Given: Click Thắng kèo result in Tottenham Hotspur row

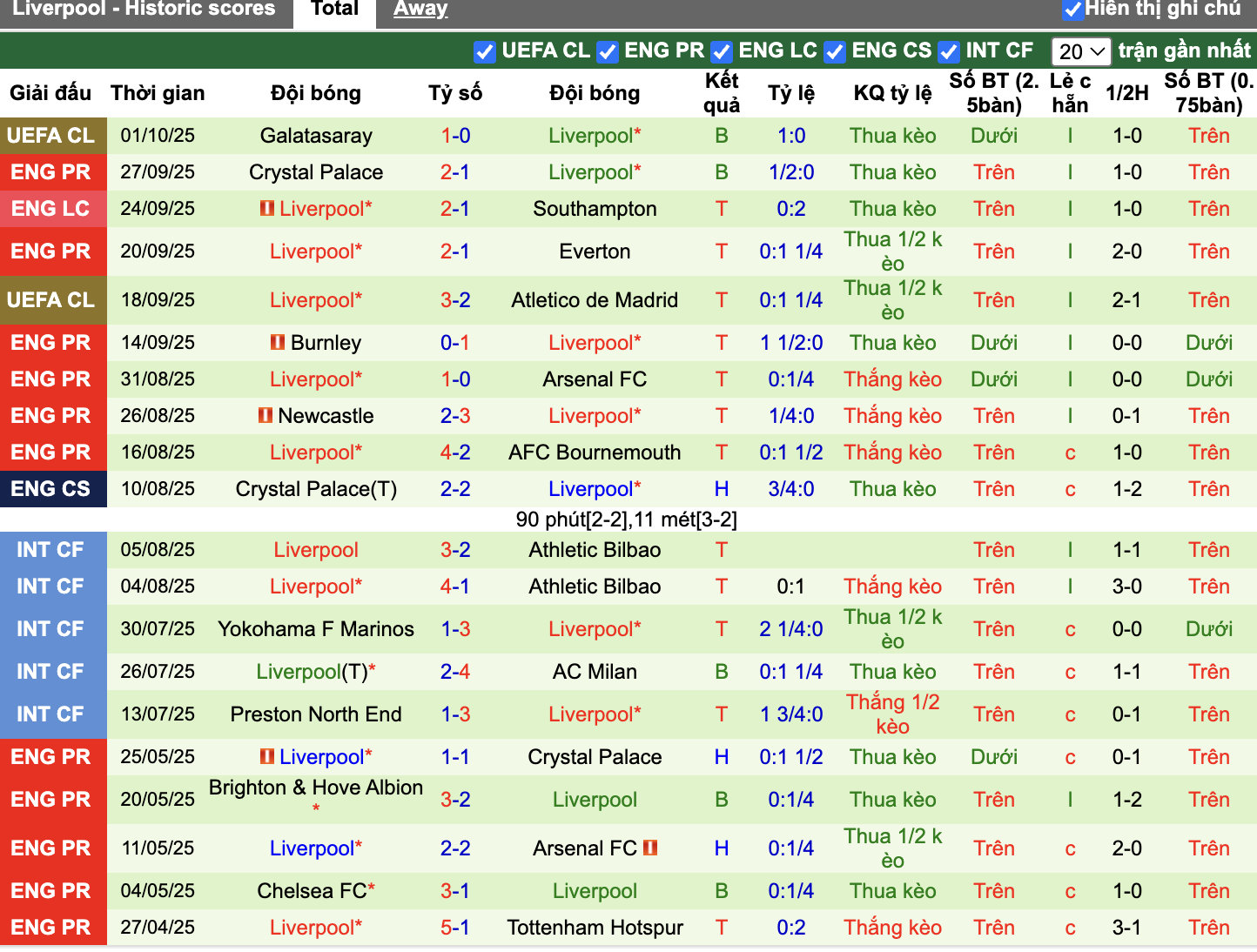Looking at the screenshot, I should 893,928.
